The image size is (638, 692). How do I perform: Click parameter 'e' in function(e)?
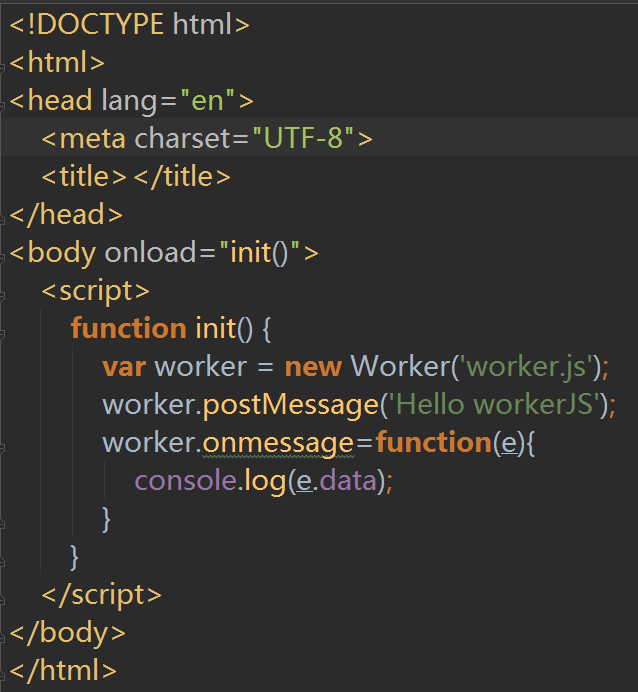(509, 444)
